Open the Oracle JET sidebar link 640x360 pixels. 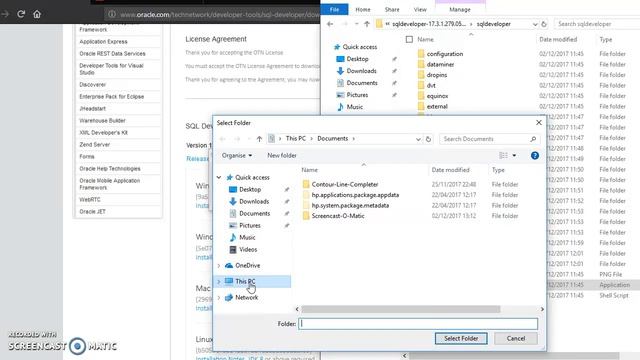[93, 212]
